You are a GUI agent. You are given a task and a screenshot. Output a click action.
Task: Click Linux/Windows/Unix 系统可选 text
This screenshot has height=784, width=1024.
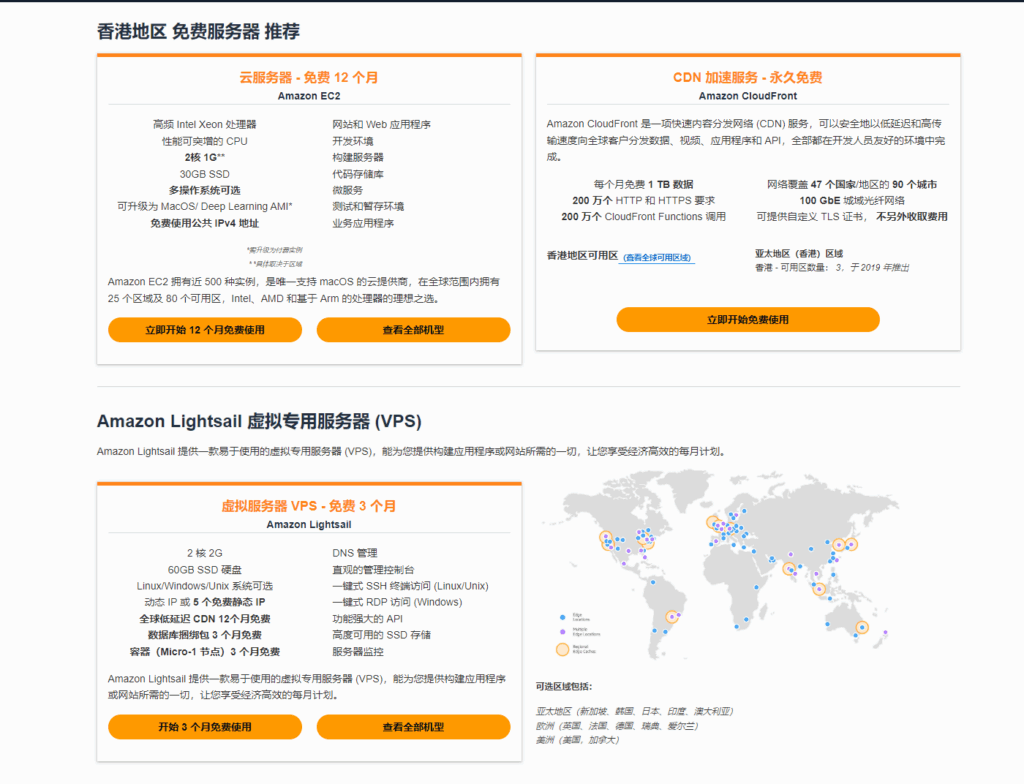(x=204, y=586)
